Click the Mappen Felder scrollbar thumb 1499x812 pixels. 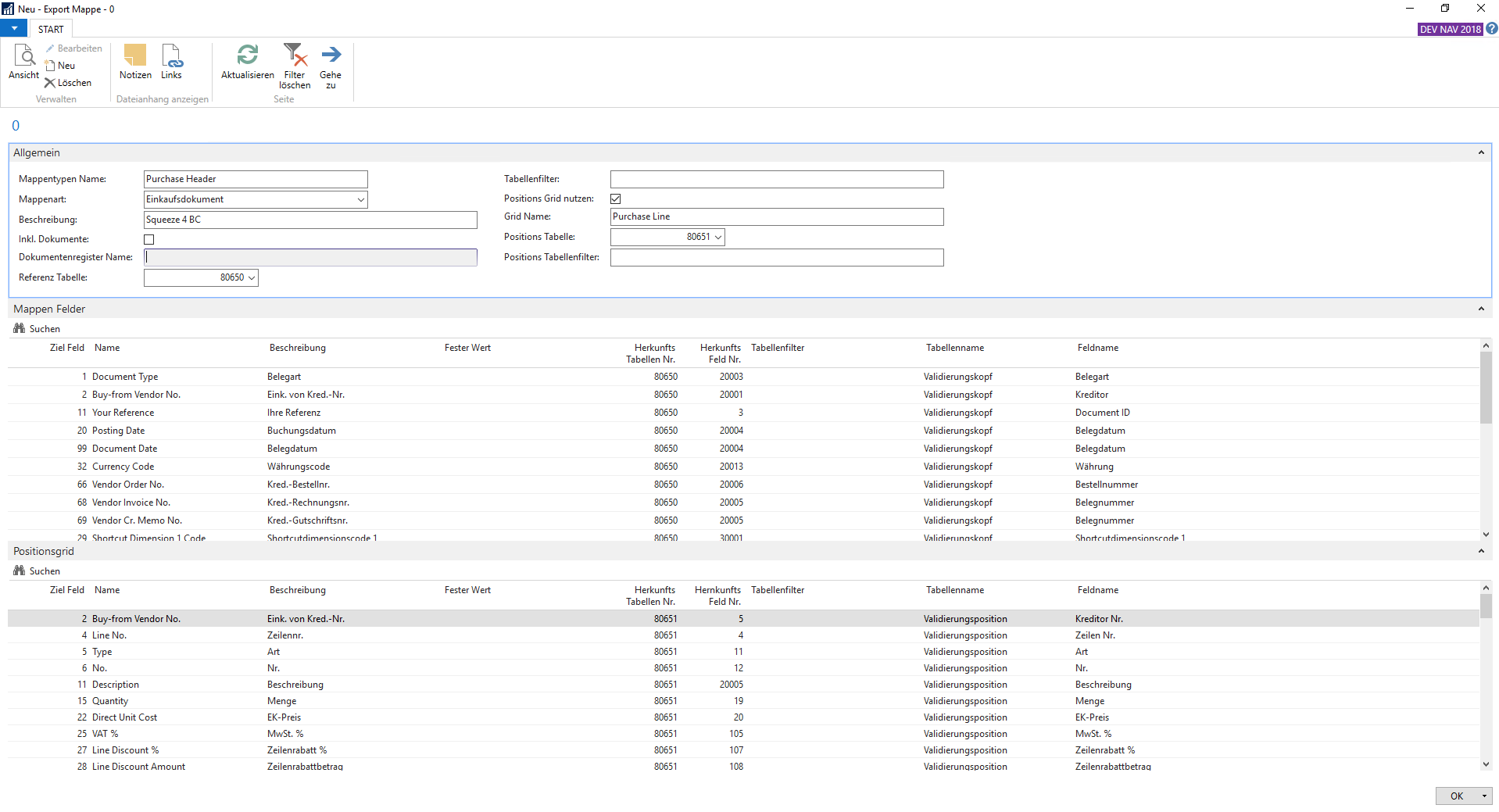[1486, 387]
